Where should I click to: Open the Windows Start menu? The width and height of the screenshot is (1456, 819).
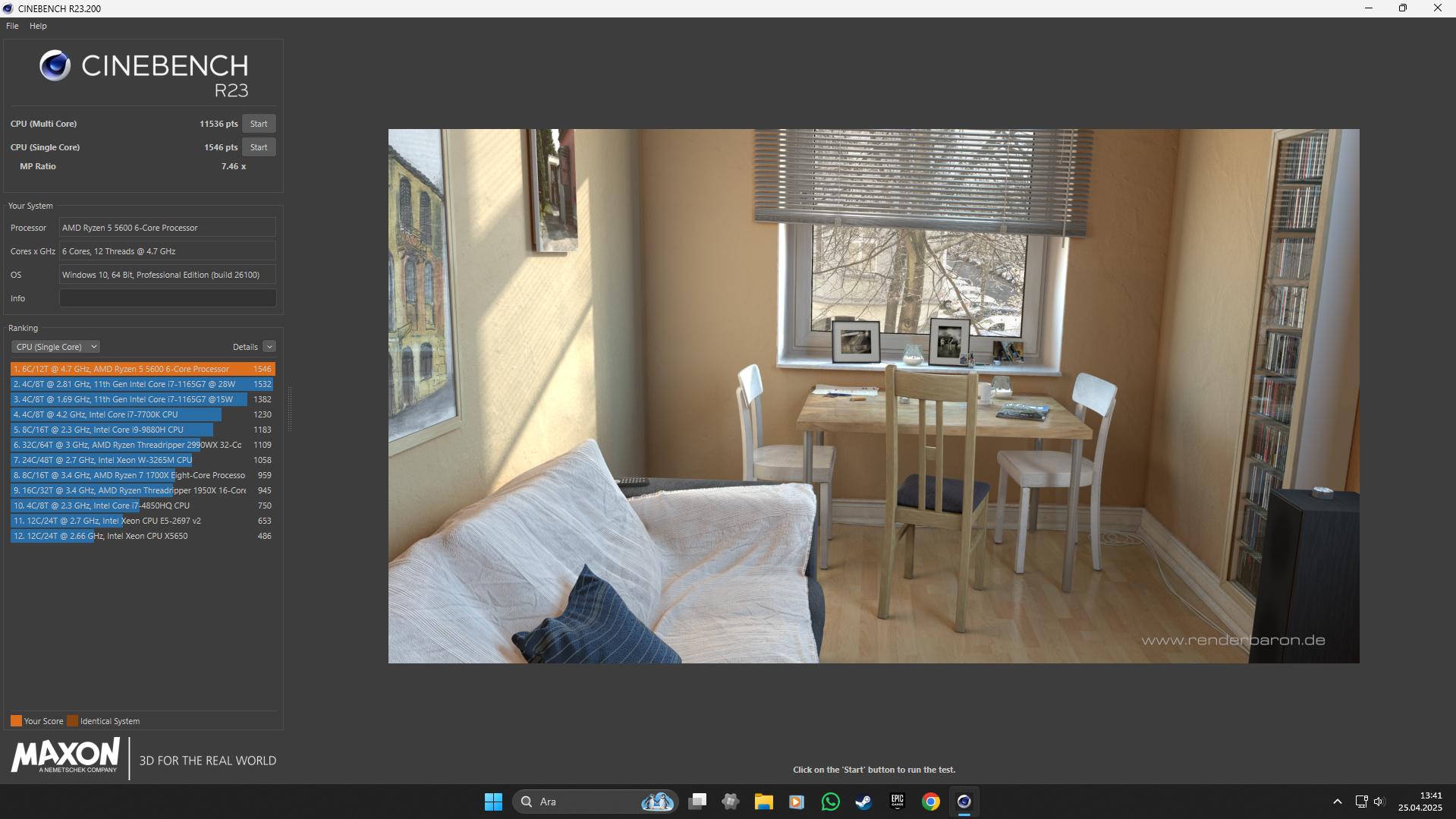click(493, 802)
